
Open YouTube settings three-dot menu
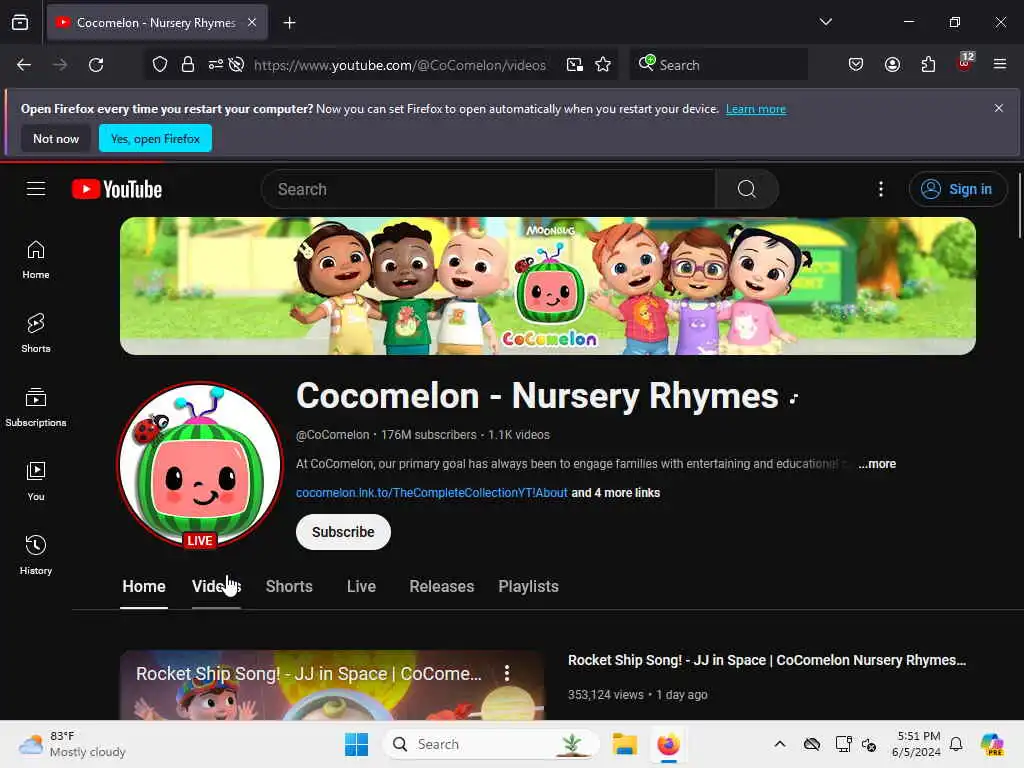pos(881,189)
